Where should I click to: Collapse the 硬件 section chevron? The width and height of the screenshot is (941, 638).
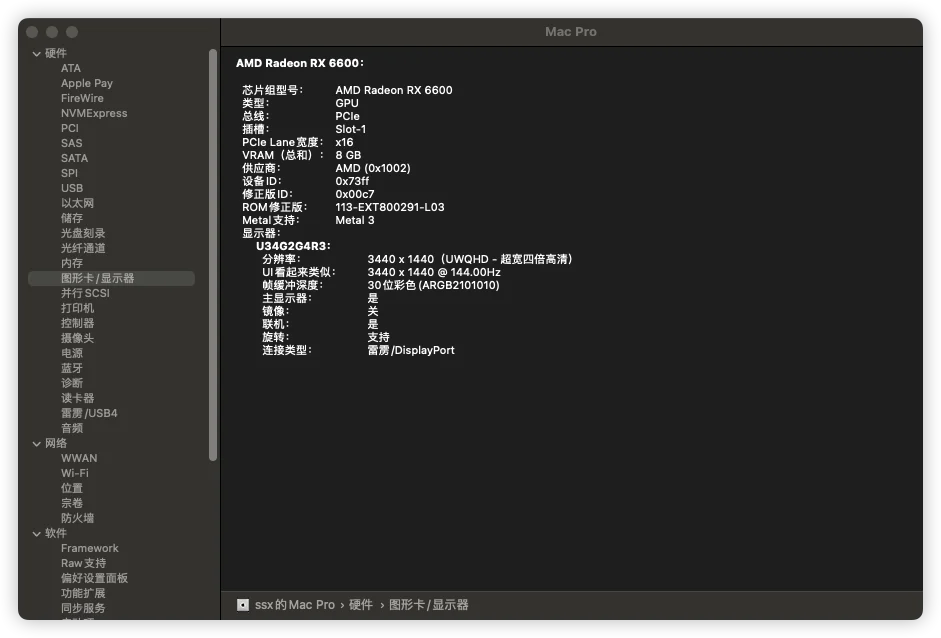[37, 54]
